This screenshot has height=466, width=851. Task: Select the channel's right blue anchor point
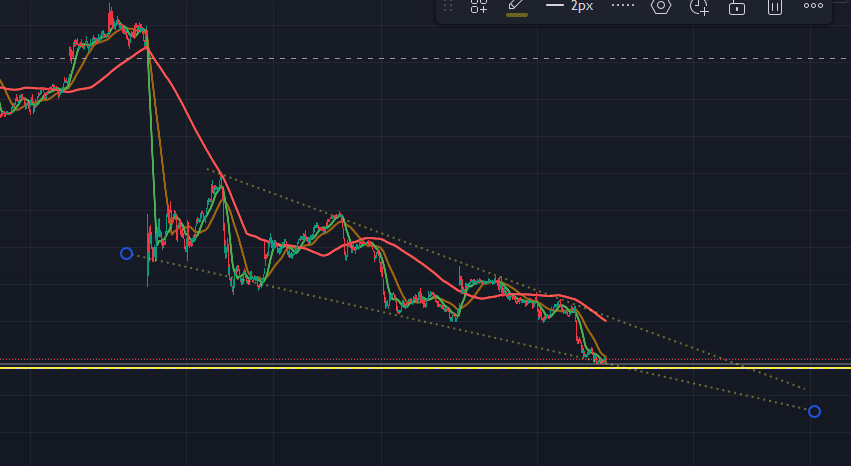[814, 412]
